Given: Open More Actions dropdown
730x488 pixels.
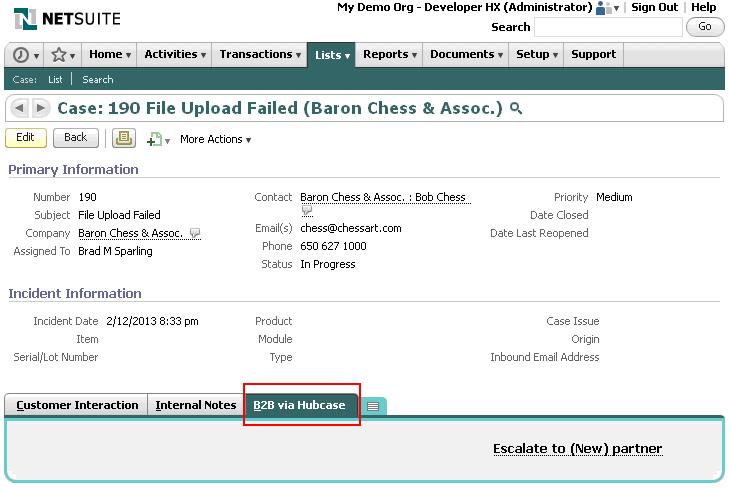Looking at the screenshot, I should (x=216, y=139).
